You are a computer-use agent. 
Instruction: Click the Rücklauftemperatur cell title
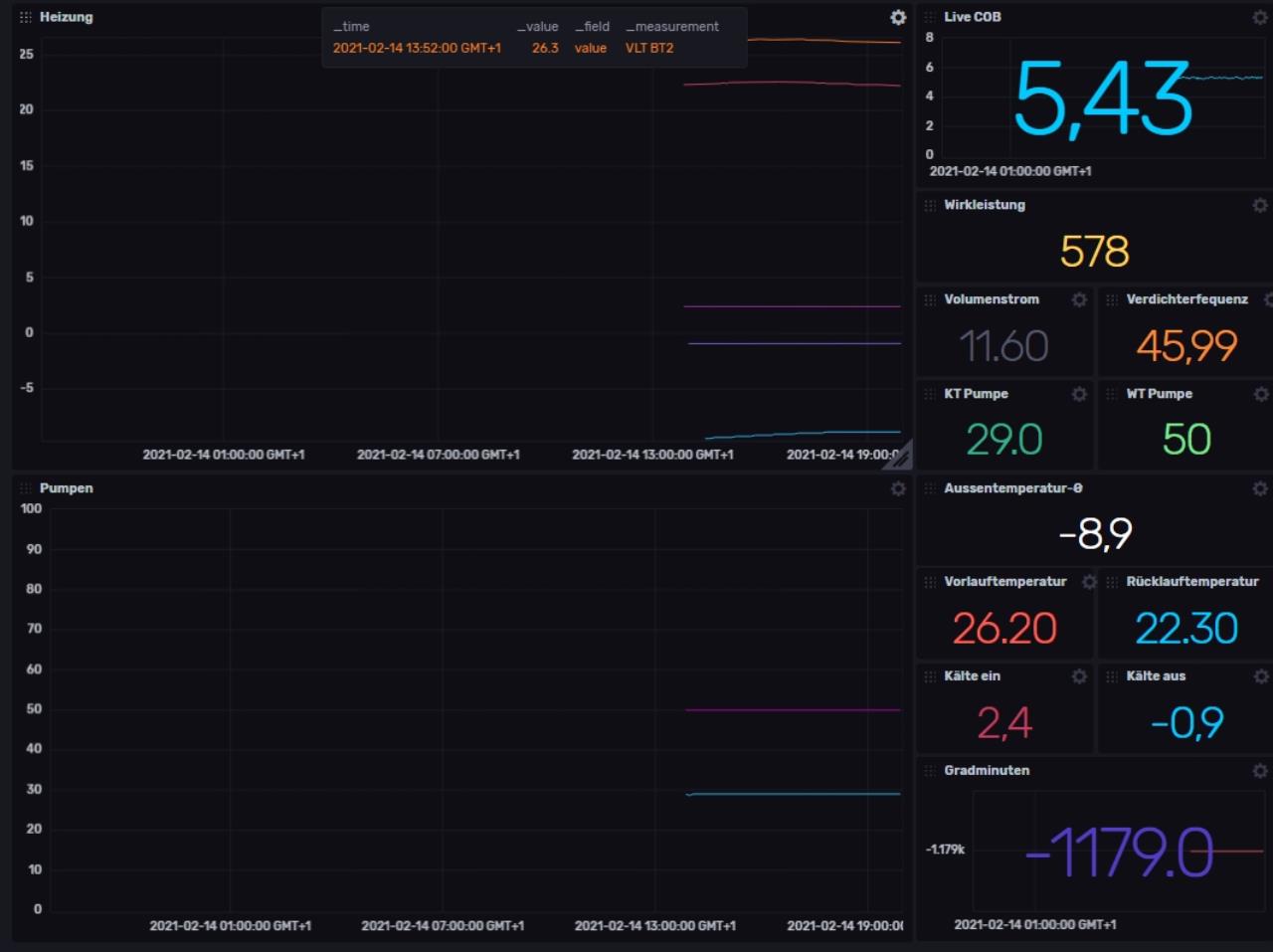[1192, 582]
